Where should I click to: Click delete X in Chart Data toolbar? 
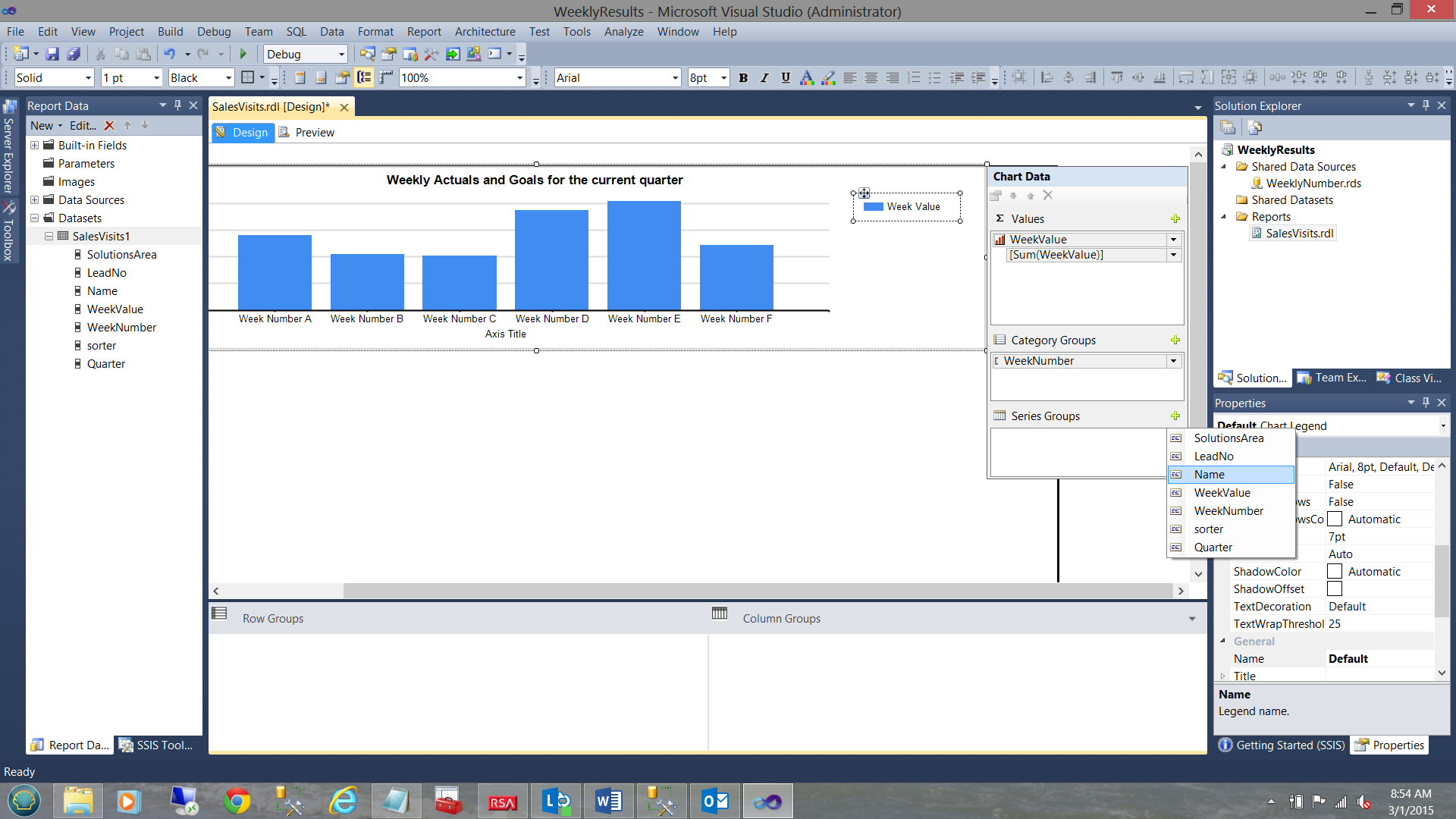(x=1048, y=195)
